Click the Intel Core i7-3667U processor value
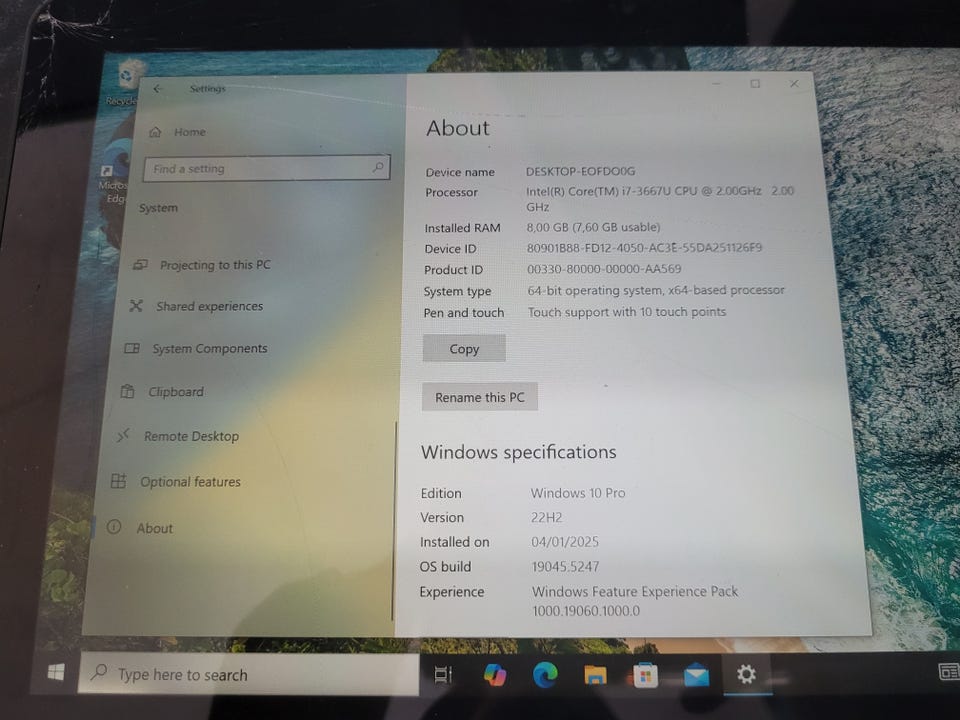 (x=659, y=198)
